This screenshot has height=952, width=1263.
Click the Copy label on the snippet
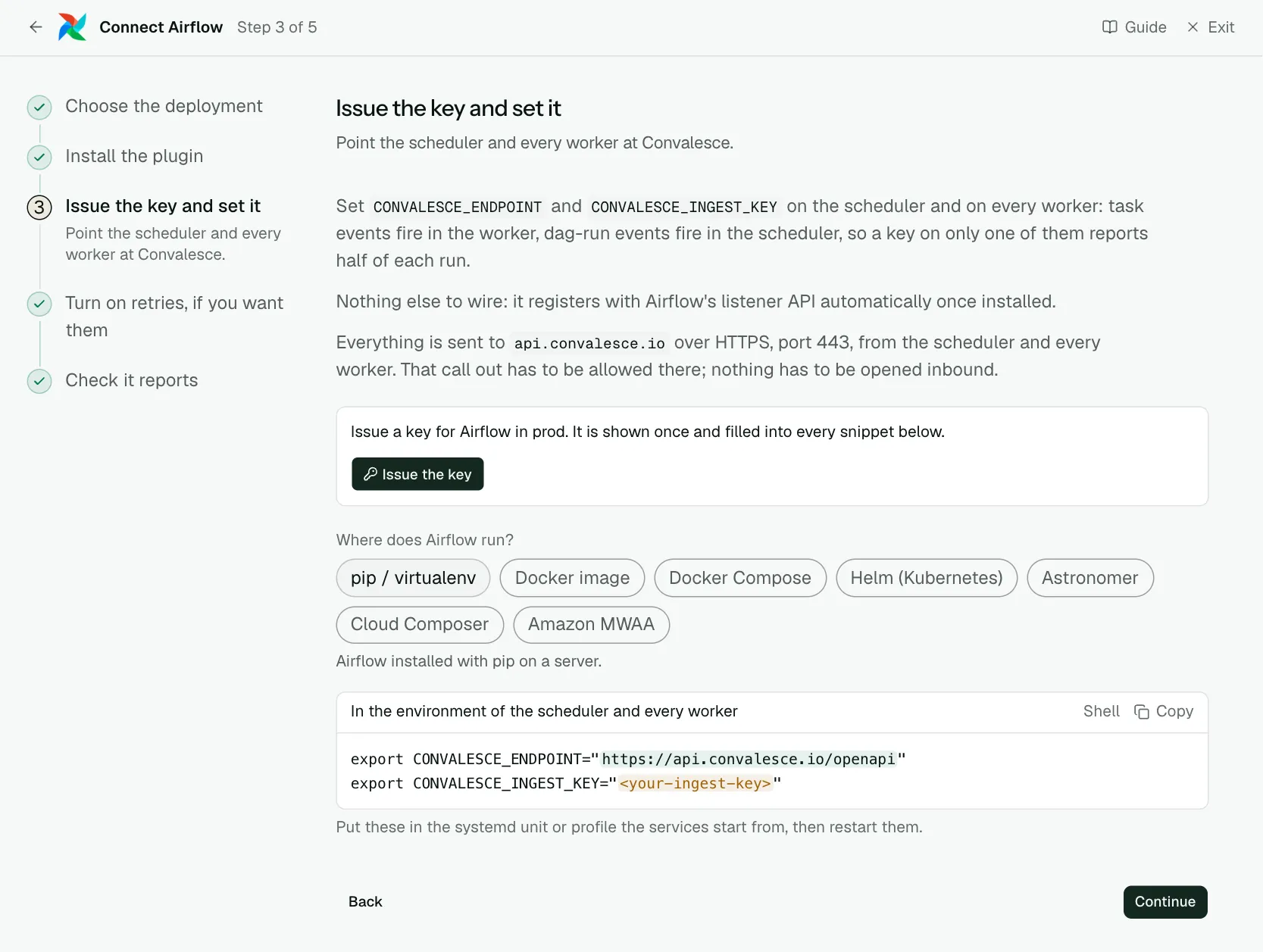(1174, 711)
